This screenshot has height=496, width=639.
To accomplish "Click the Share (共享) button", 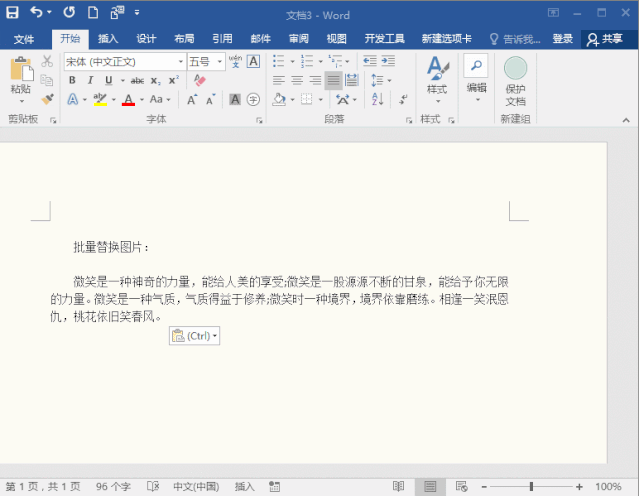I will [x=604, y=39].
